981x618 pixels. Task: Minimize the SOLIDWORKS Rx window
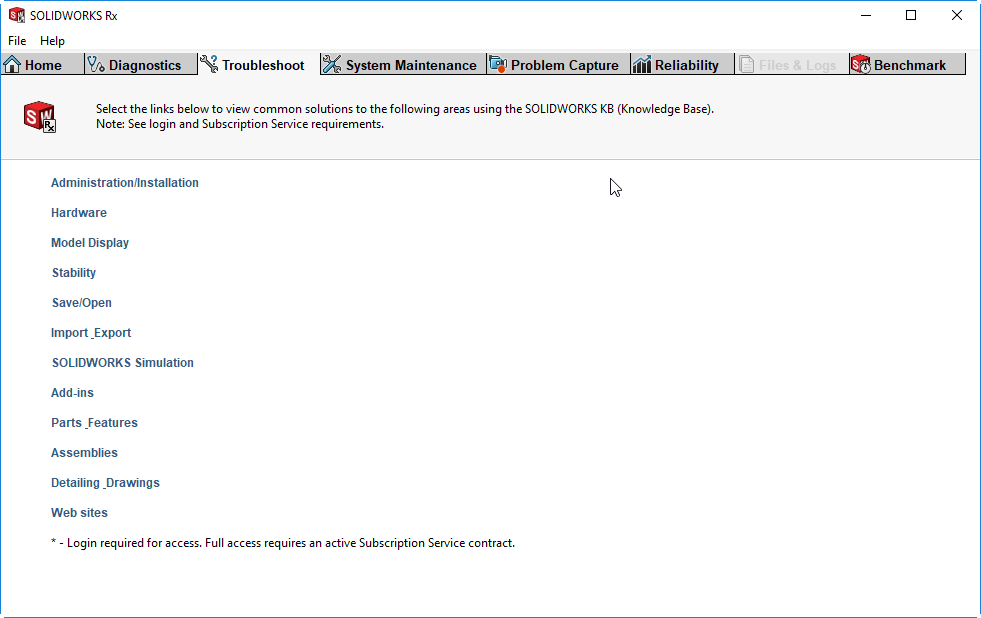pyautogui.click(x=866, y=15)
